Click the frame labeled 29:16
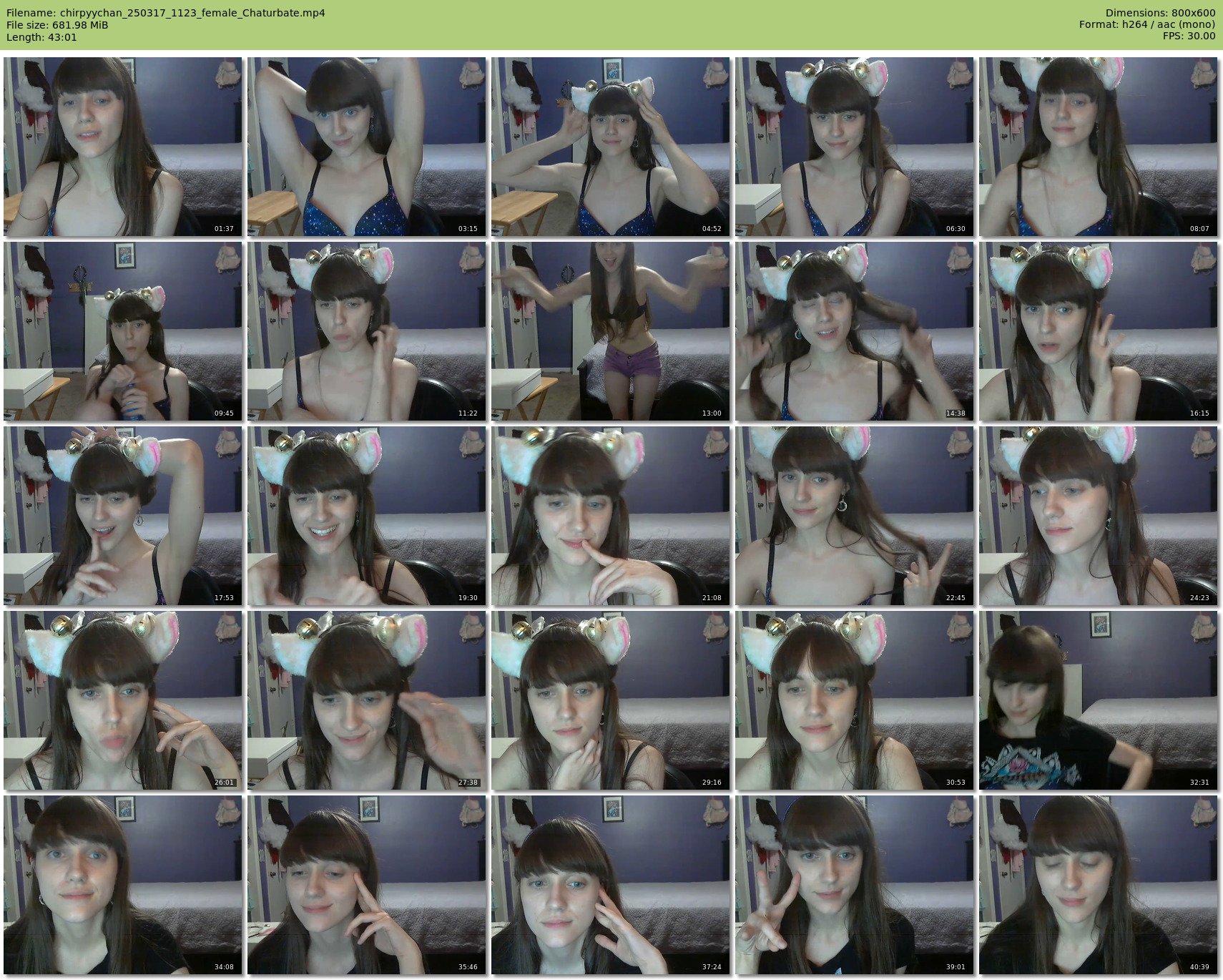The width and height of the screenshot is (1223, 980). click(611, 700)
